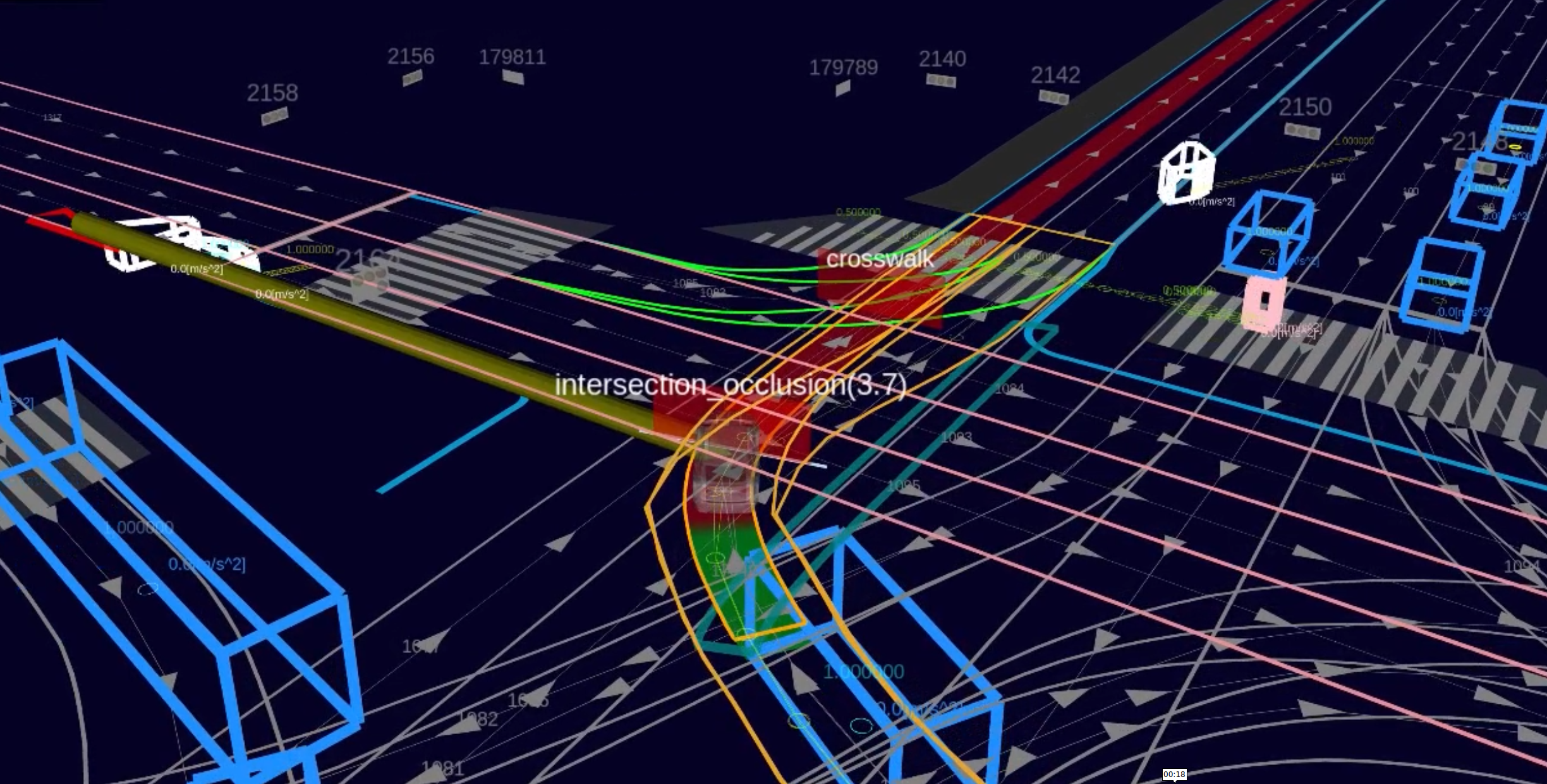Click the traffic light icon below 2140

click(x=941, y=81)
